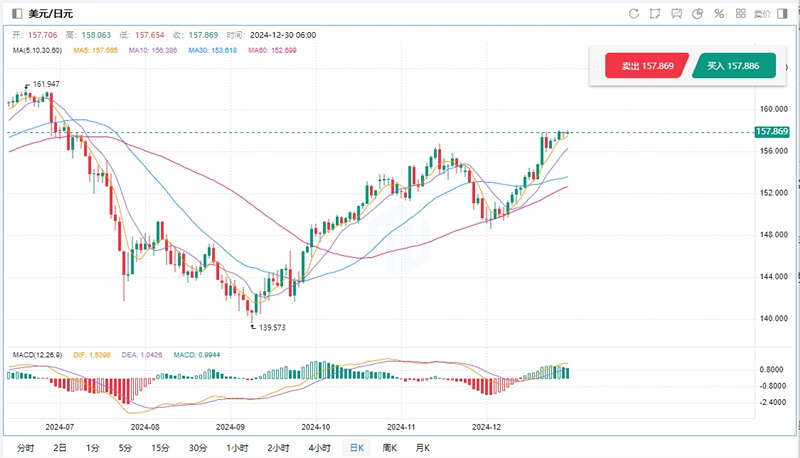Viewport: 800px width, 458px height.
Task: Select the 4小时 timeframe tab
Action: [x=320, y=447]
